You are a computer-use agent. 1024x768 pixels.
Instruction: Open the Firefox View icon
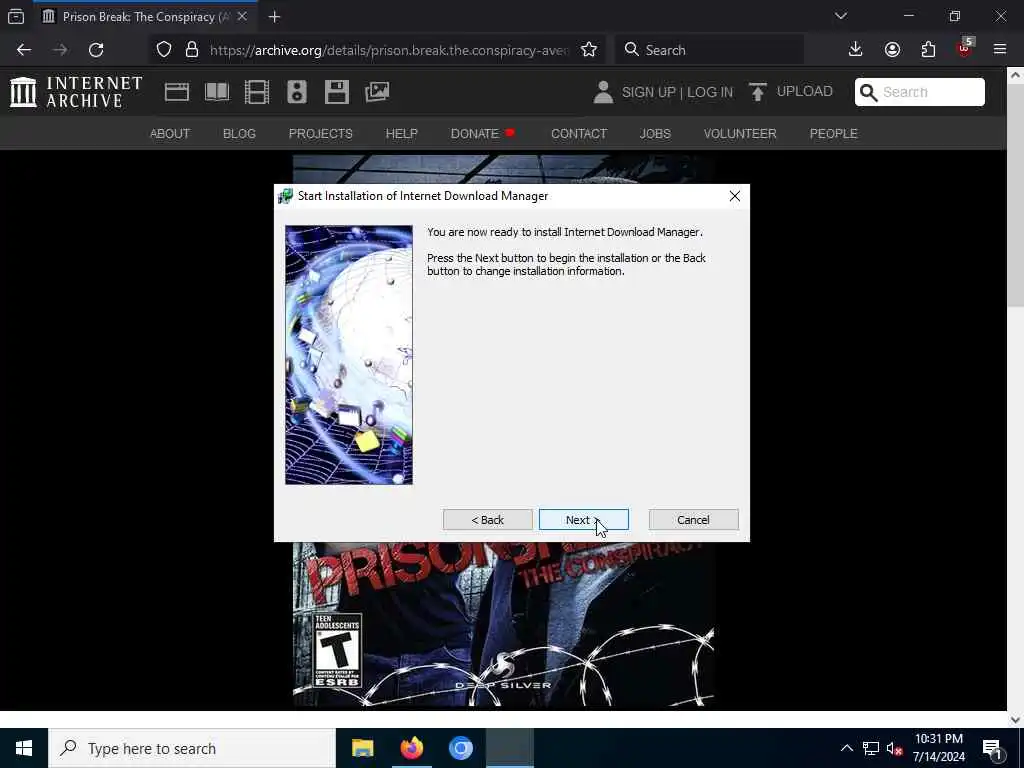(16, 17)
